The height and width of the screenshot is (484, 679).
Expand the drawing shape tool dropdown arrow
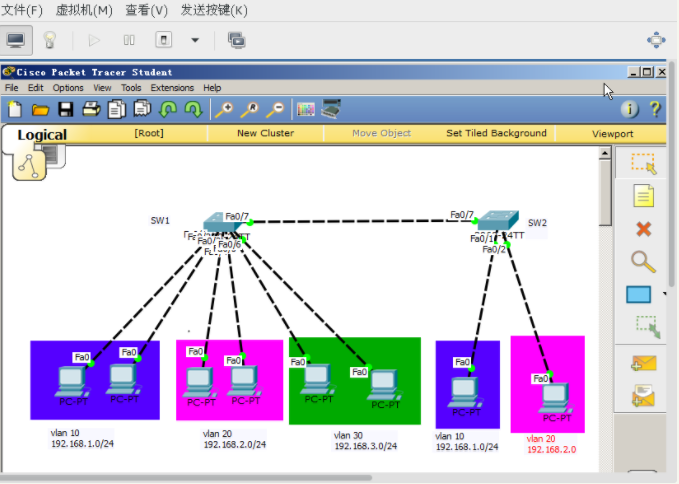pos(664,294)
